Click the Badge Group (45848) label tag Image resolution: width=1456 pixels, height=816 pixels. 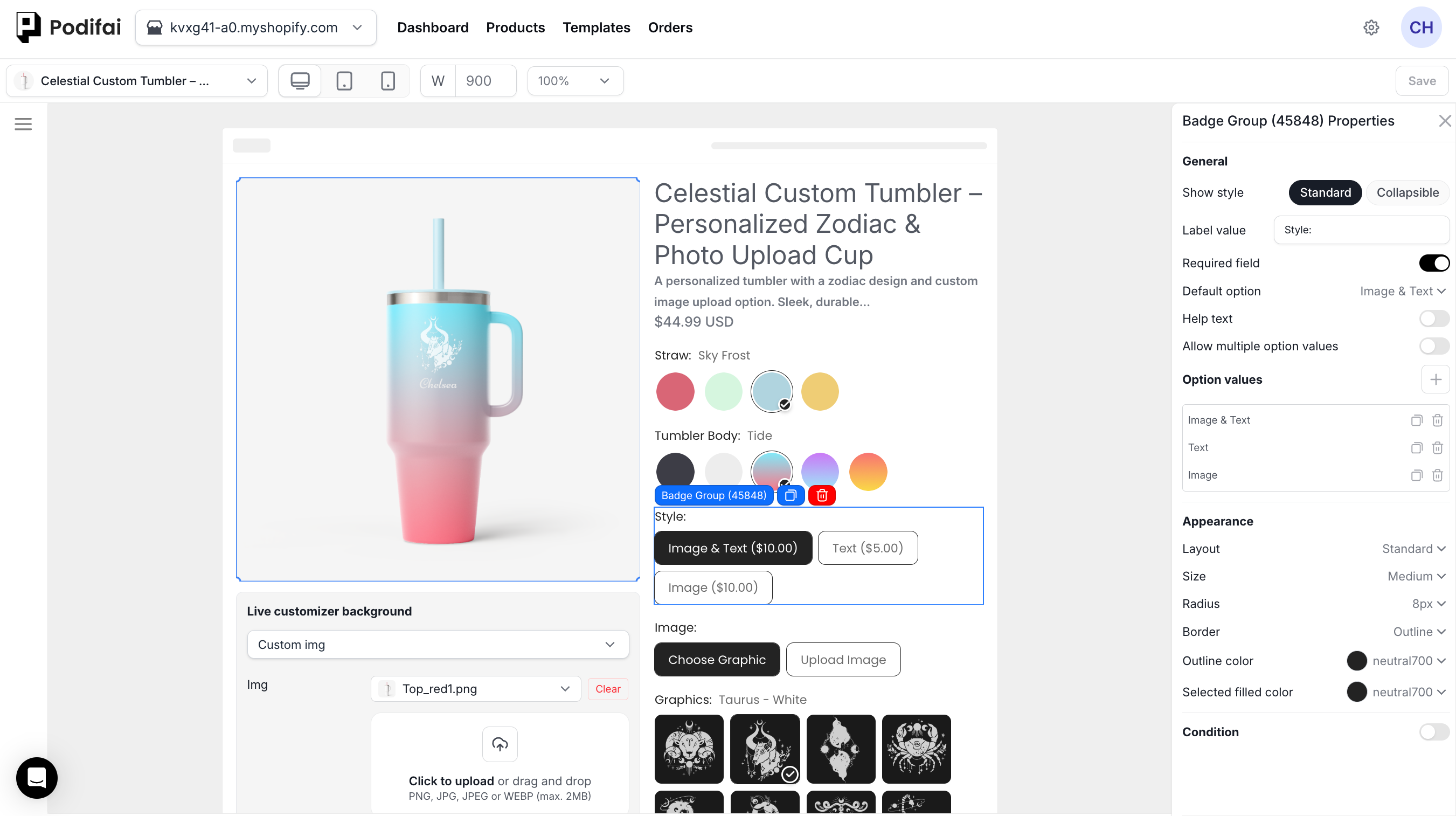click(x=713, y=495)
